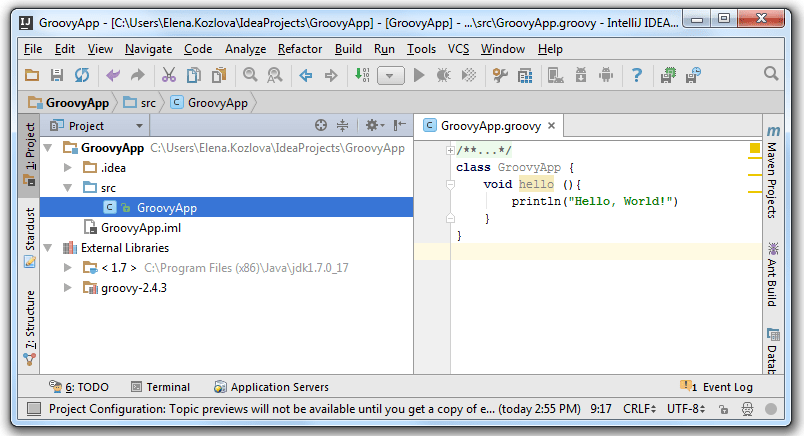Toggle the 1: Project tool window button
The image size is (804, 436).
[x=30, y=155]
